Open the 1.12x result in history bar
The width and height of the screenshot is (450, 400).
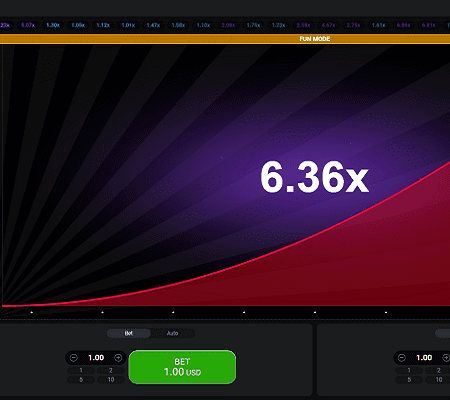pos(103,25)
